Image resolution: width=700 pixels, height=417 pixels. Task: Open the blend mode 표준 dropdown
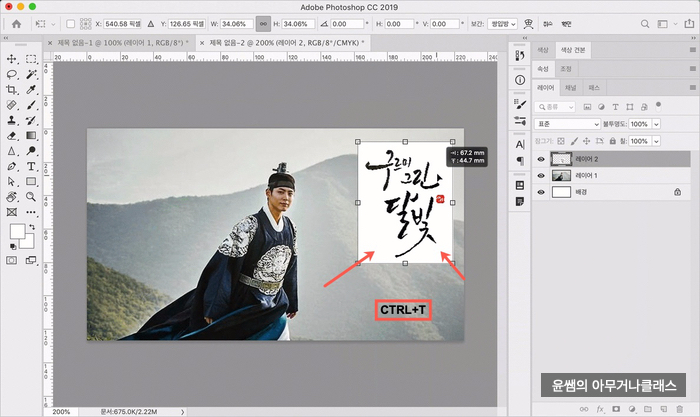click(567, 124)
